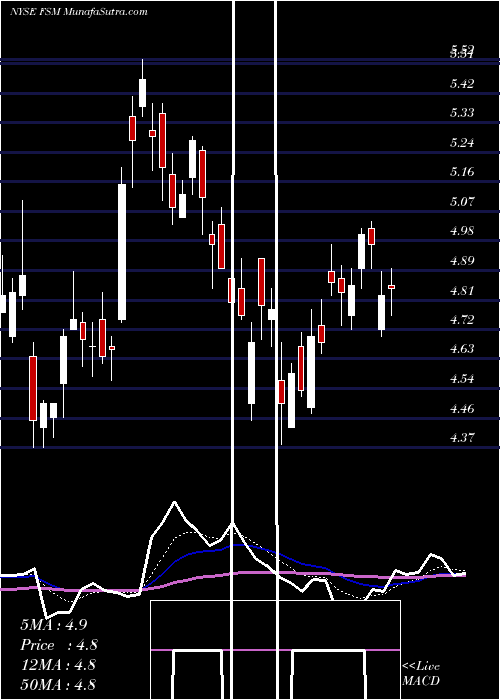
Task: Click the highest white candle near 5.42
Action: tap(142, 93)
